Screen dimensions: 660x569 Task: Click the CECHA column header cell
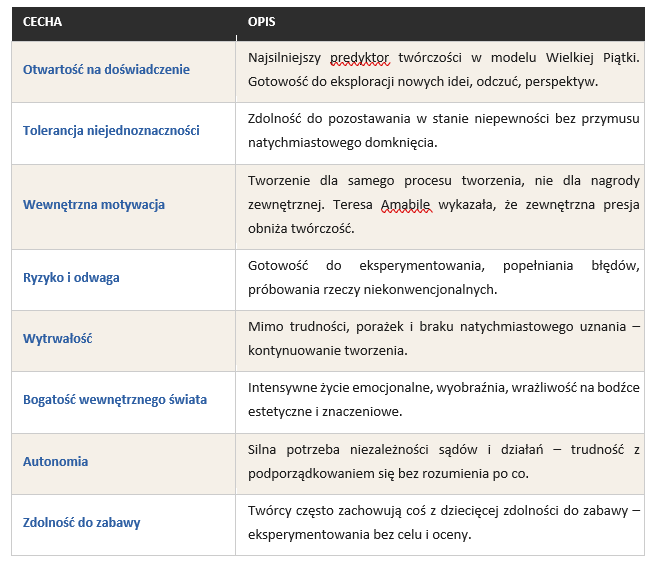[x=41, y=22]
